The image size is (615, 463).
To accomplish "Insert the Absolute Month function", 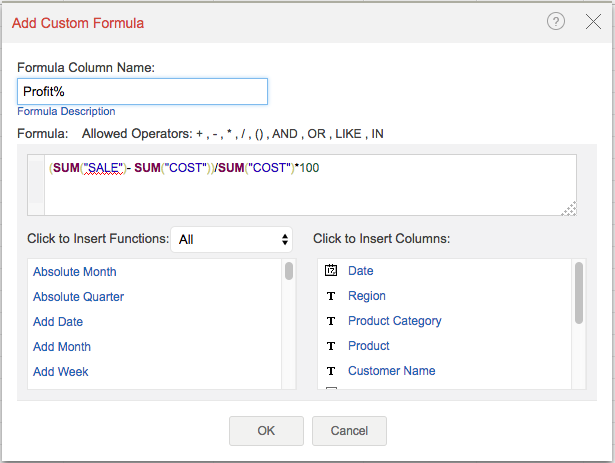I will tap(74, 272).
